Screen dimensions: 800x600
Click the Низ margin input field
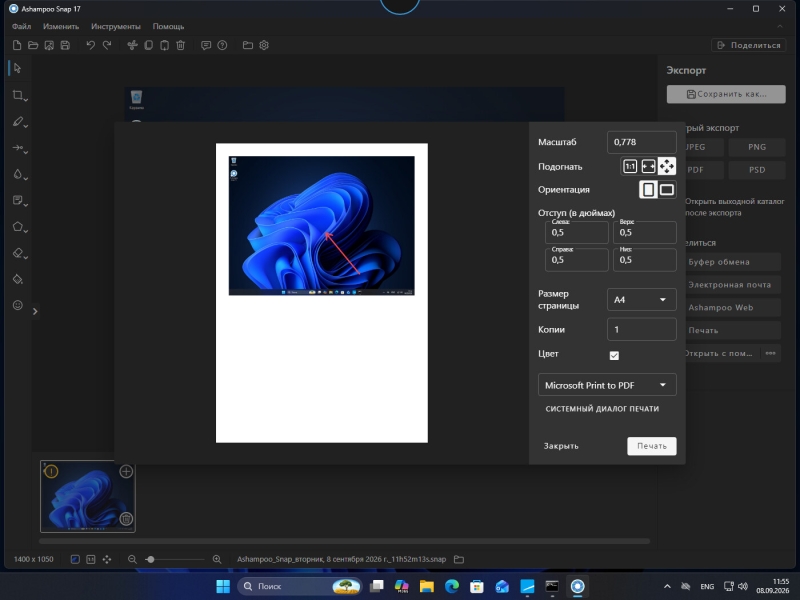coord(645,260)
